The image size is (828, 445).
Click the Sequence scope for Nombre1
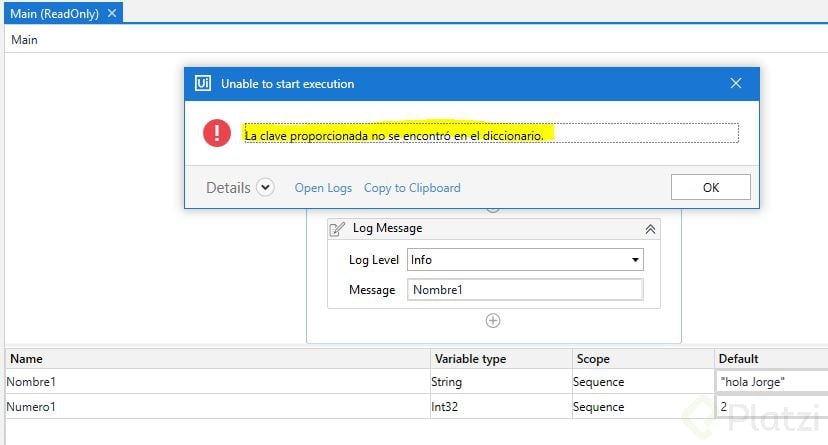click(x=643, y=382)
